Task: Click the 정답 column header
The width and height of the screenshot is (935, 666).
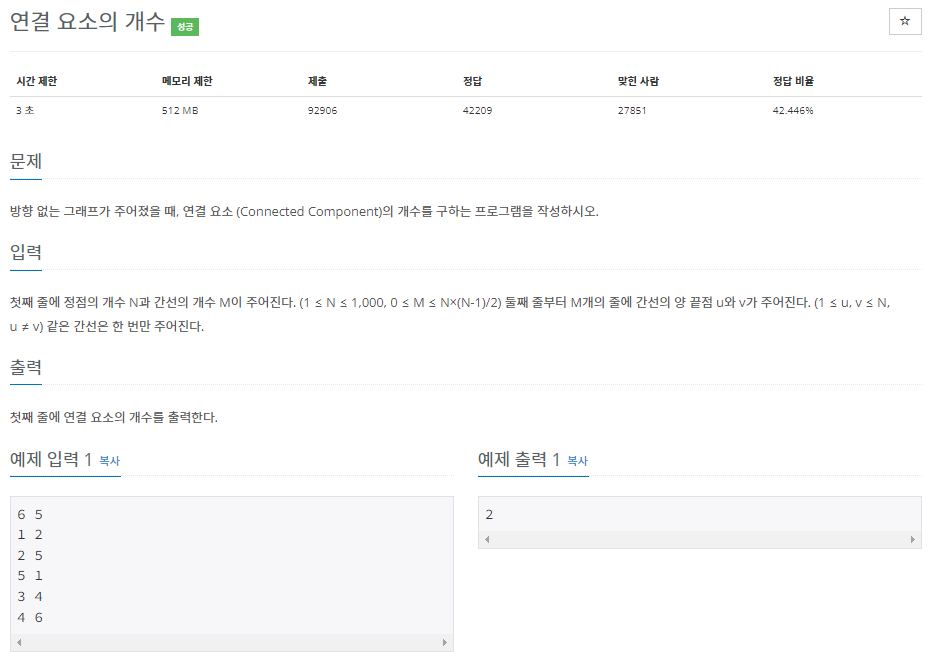Action: click(x=472, y=81)
